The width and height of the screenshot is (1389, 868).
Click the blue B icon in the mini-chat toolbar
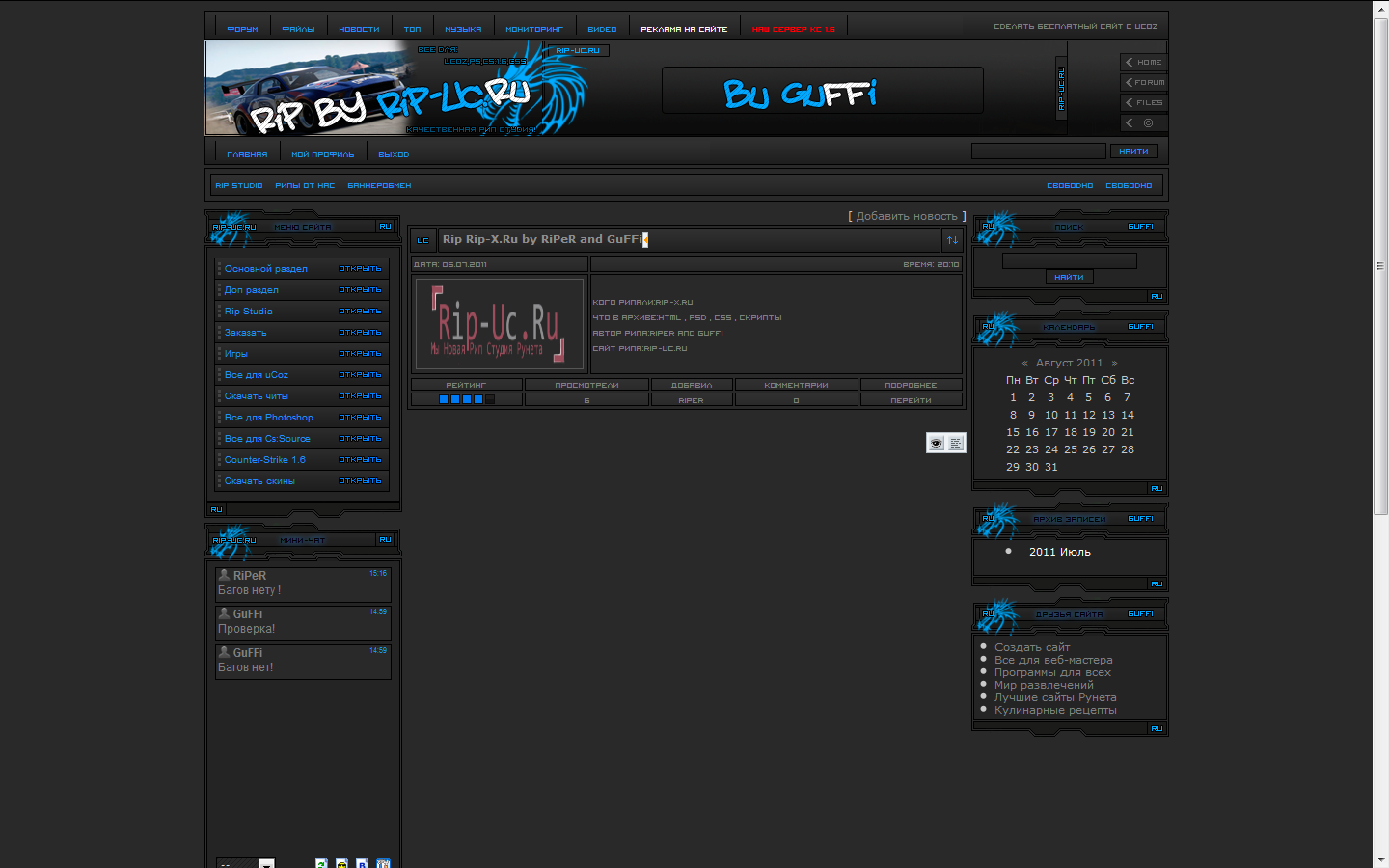click(x=362, y=863)
